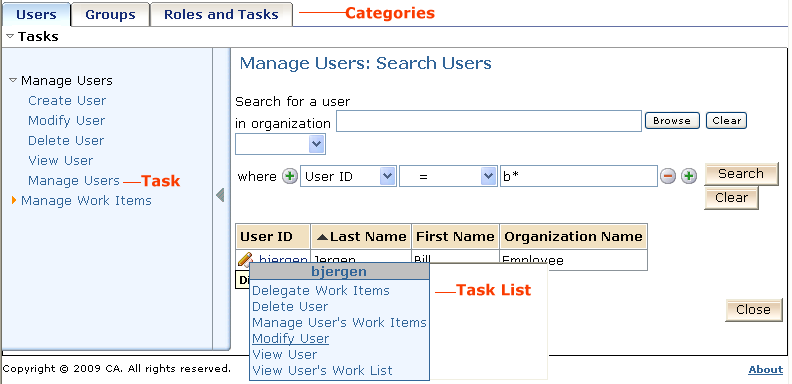Open Create User in the sidebar
792x384 pixels.
click(67, 101)
